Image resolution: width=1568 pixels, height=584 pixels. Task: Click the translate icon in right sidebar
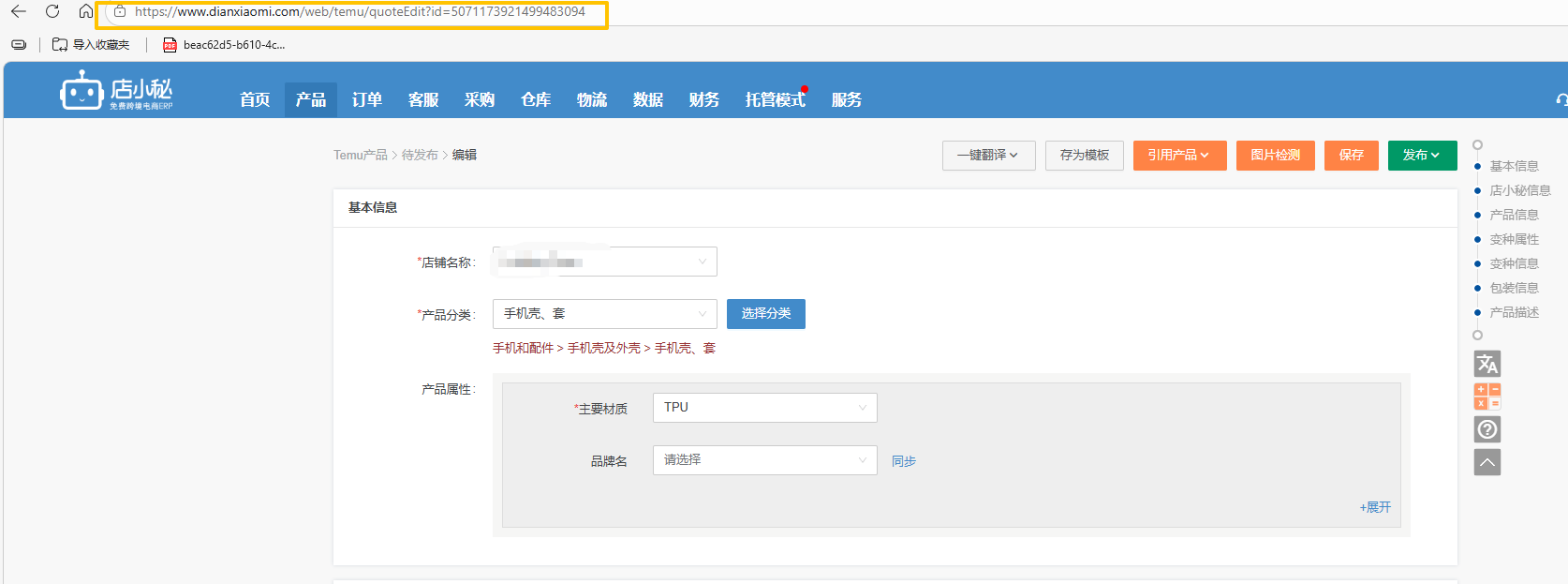click(1487, 364)
